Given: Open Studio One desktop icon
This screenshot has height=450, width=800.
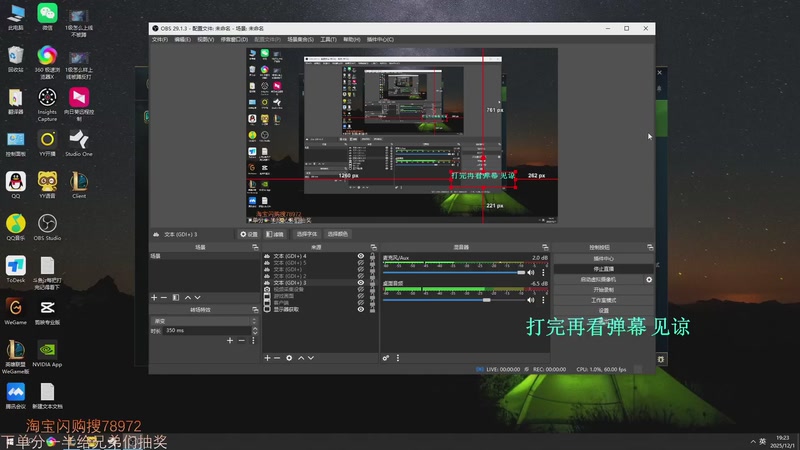Looking at the screenshot, I should point(79,143).
